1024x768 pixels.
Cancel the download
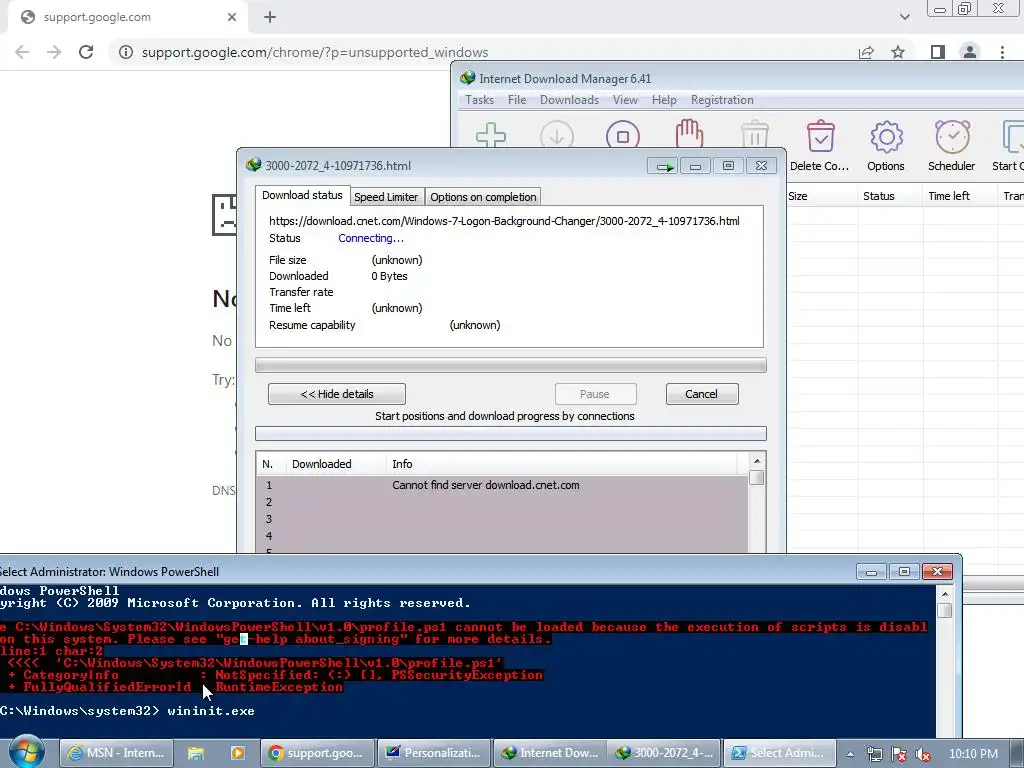coord(701,394)
